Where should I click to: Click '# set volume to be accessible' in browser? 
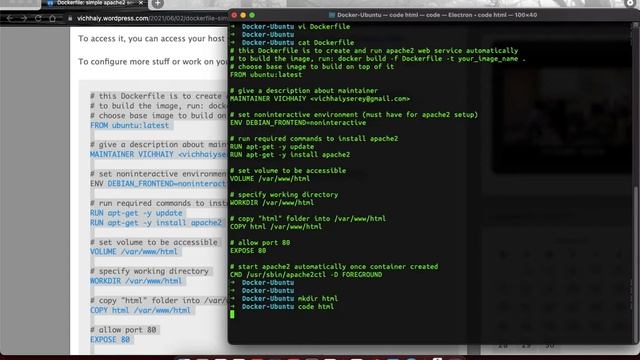[154, 242]
